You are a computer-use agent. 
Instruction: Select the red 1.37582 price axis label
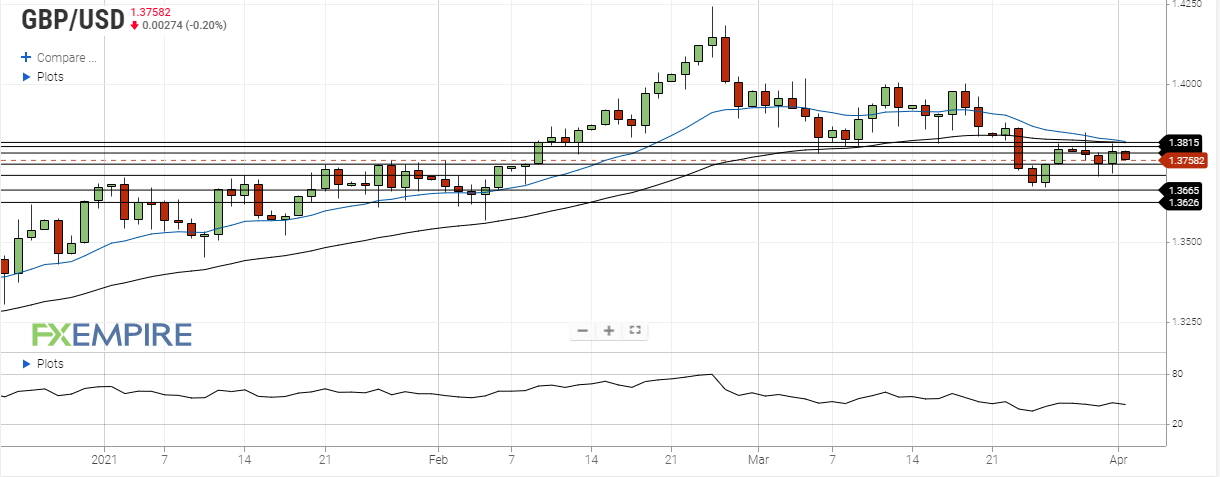click(x=1183, y=160)
